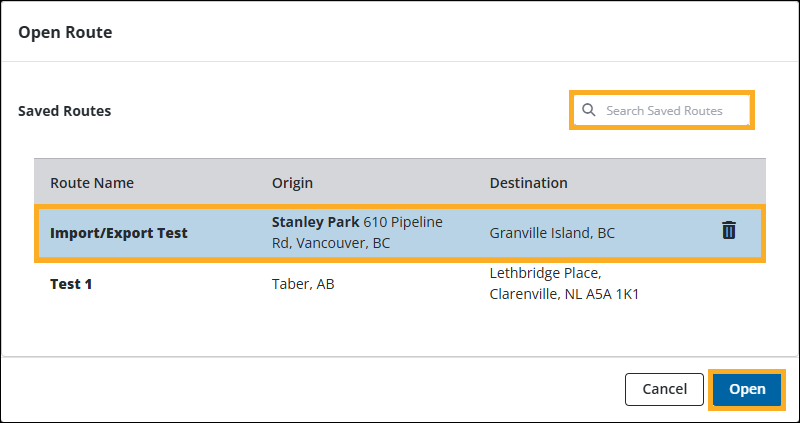The image size is (800, 423).
Task: Cancel the Open Route dialog
Action: tap(664, 389)
